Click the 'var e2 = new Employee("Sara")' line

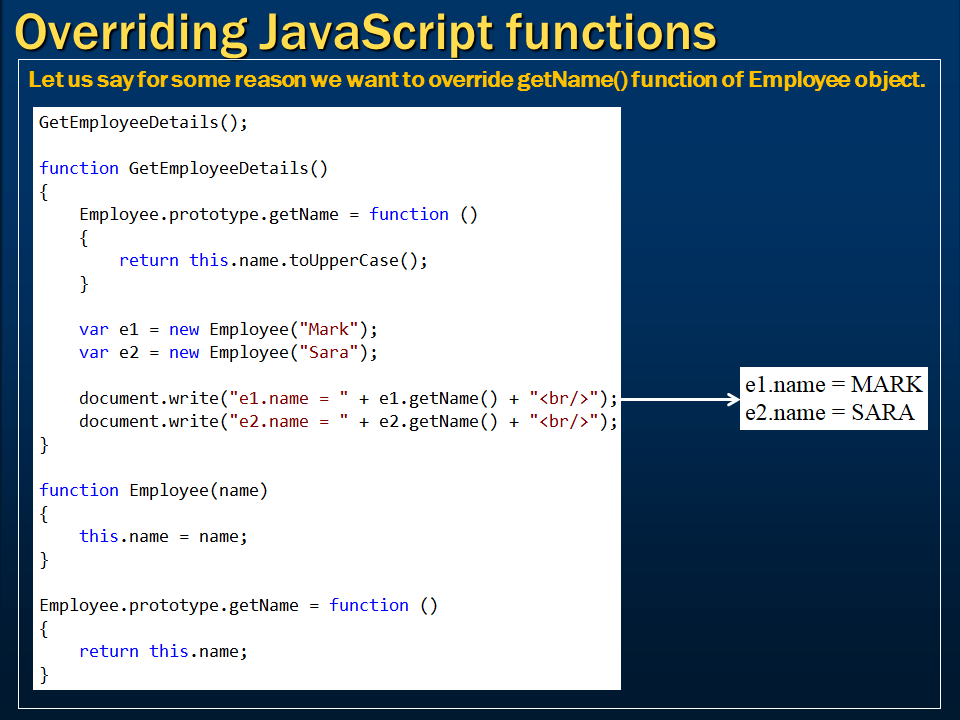tap(228, 353)
